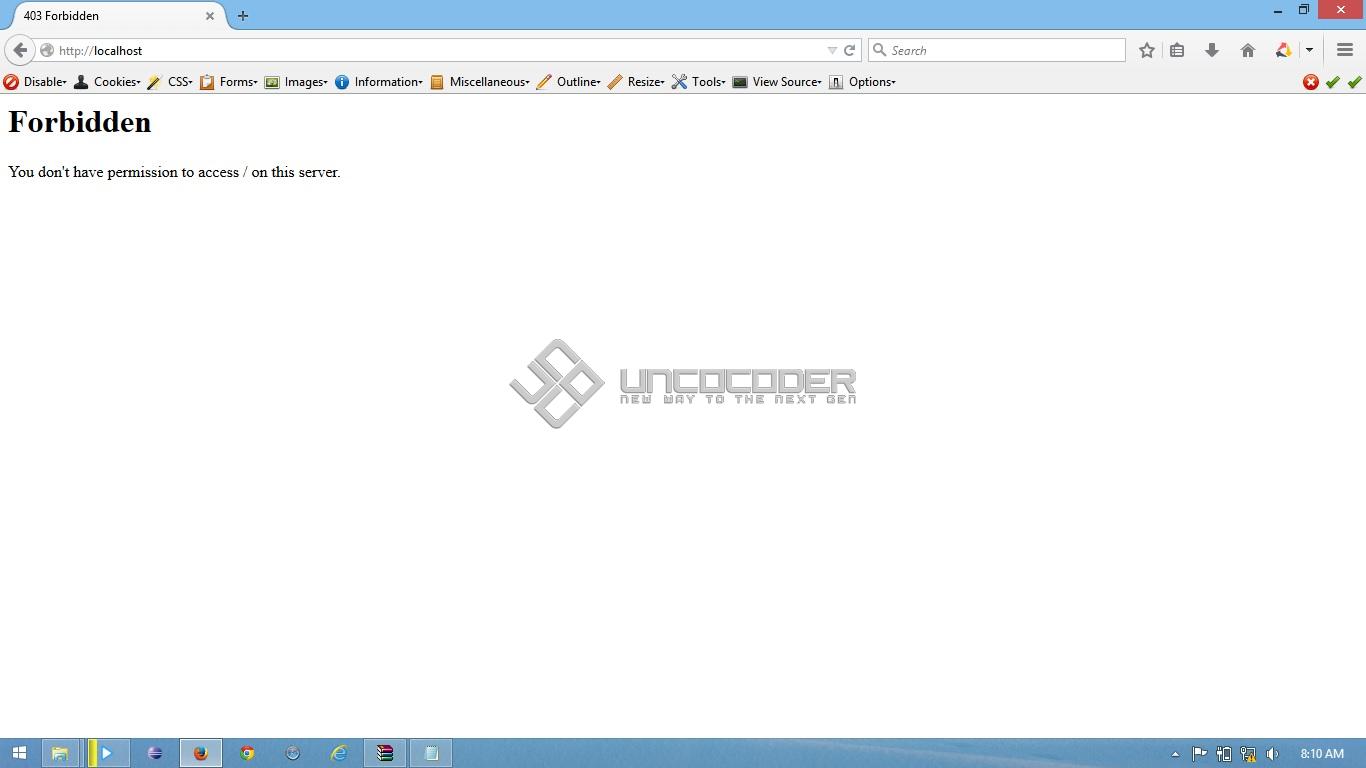Open the Images dropdown menu
Viewport: 1366px width, 768px height.
296,82
